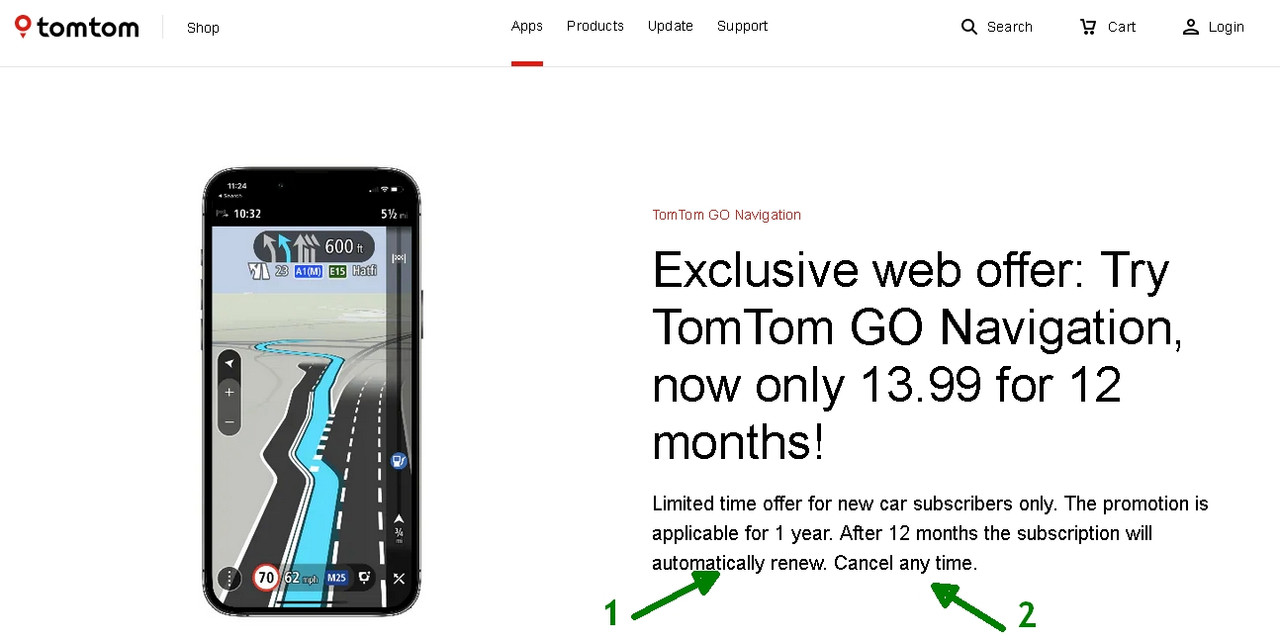This screenshot has height=642, width=1280.
Task: Tap the M25 road badge on phone
Action: click(337, 578)
